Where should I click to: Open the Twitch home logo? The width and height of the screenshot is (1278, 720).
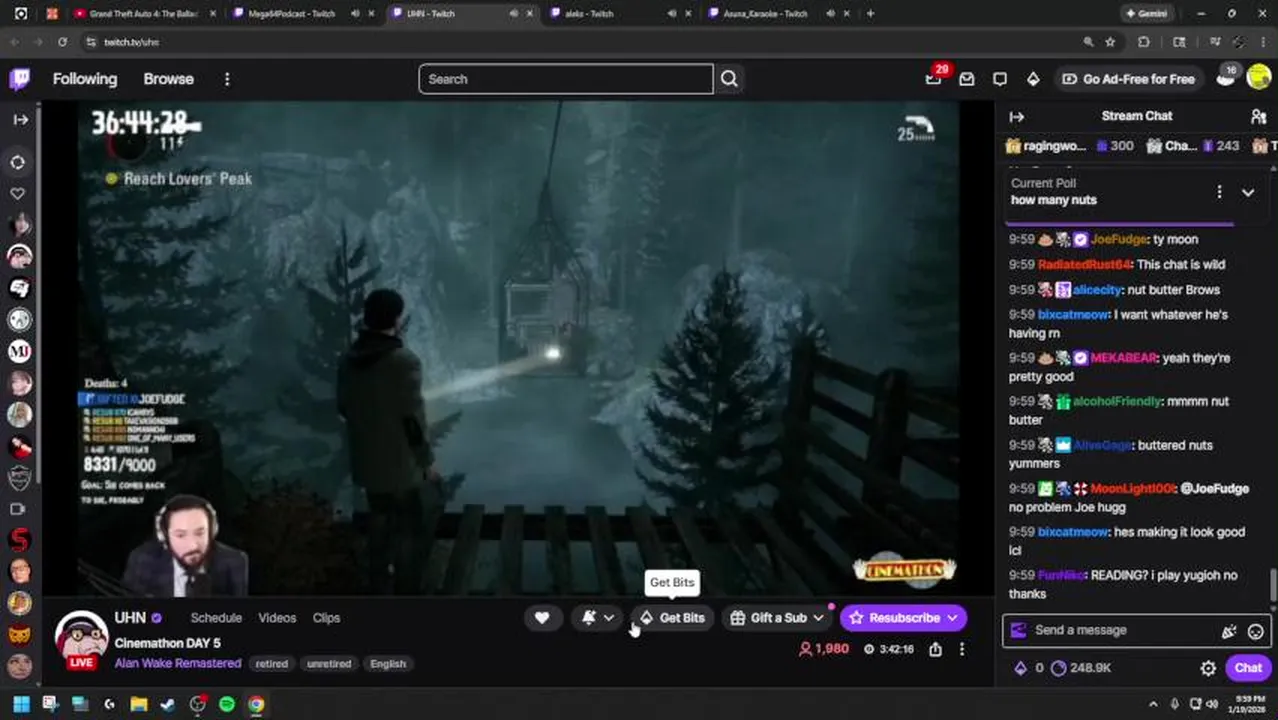[x=19, y=79]
